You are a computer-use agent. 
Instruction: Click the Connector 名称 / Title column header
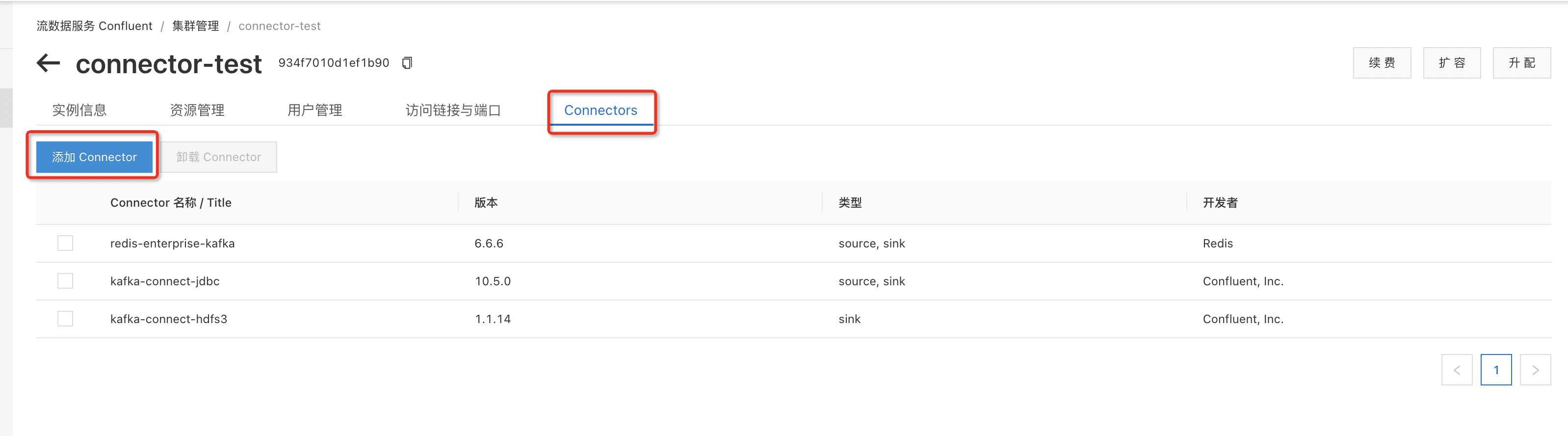click(x=171, y=203)
